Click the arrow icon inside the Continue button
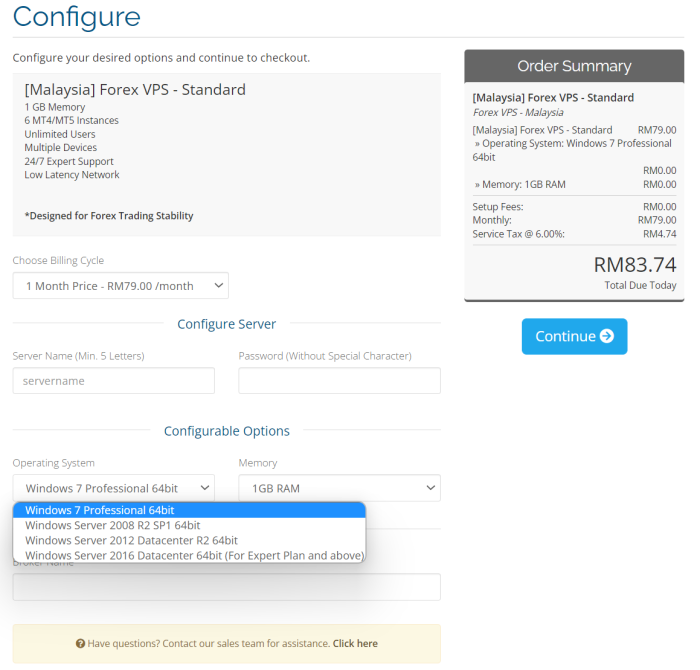 [x=606, y=337]
